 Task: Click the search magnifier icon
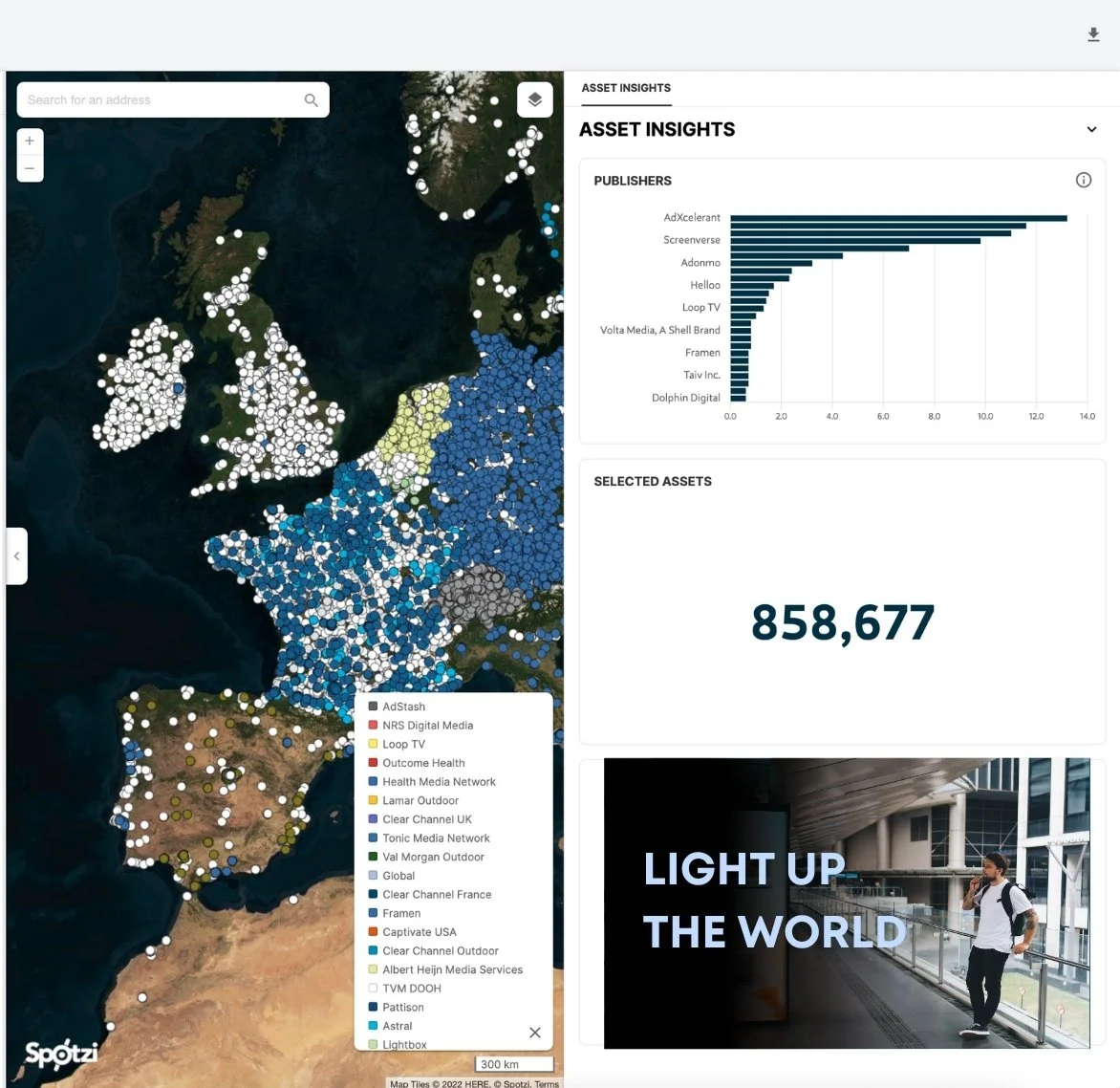coord(311,100)
